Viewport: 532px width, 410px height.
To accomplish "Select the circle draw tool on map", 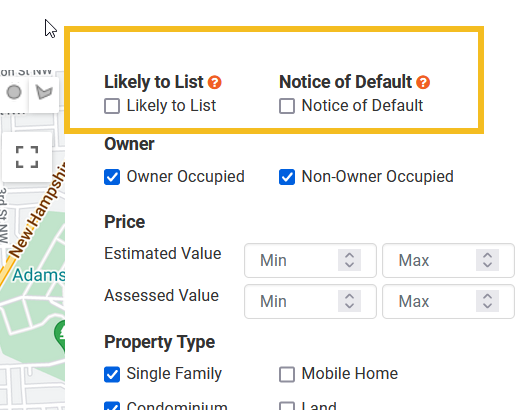I will click(14, 92).
